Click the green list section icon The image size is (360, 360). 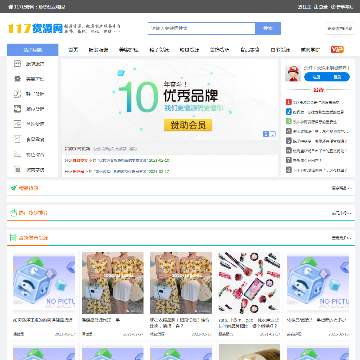13,238
